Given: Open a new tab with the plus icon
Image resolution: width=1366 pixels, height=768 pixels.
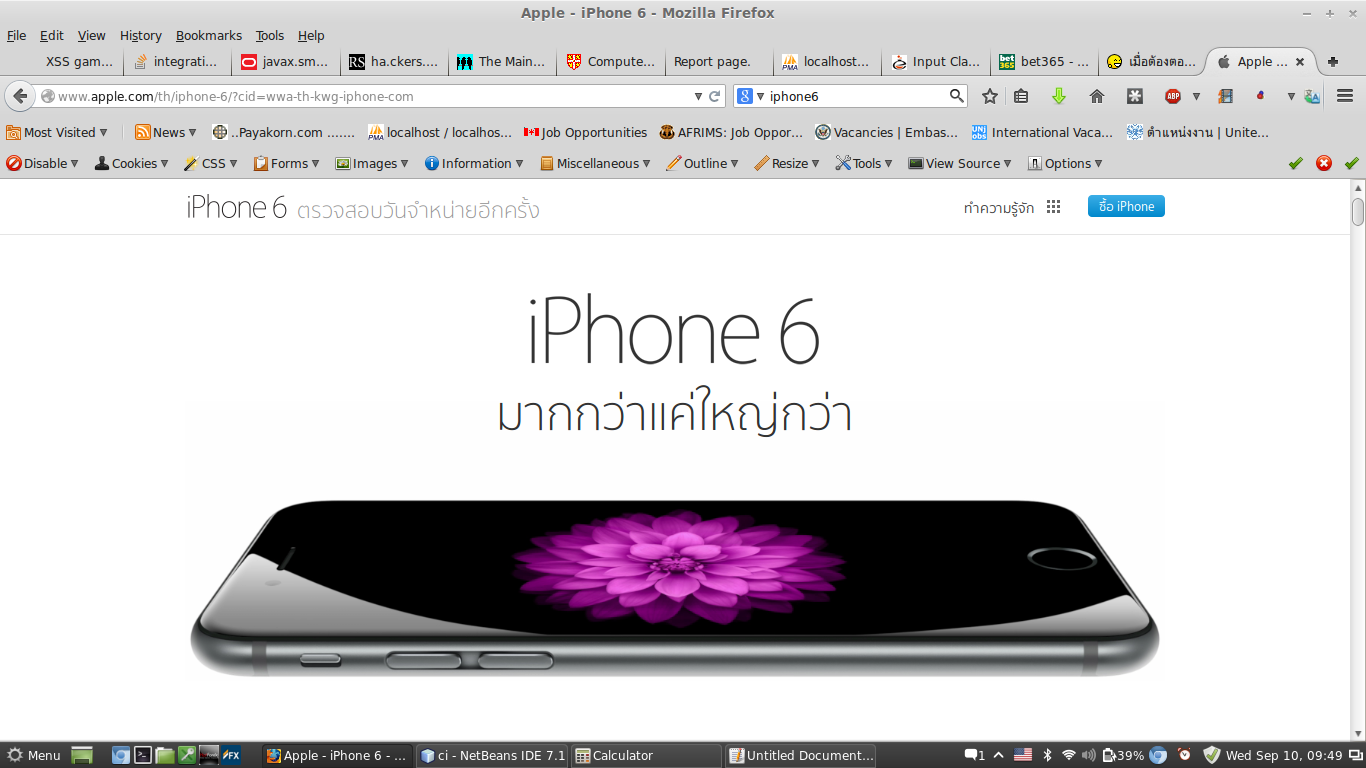Looking at the screenshot, I should coord(1333,62).
